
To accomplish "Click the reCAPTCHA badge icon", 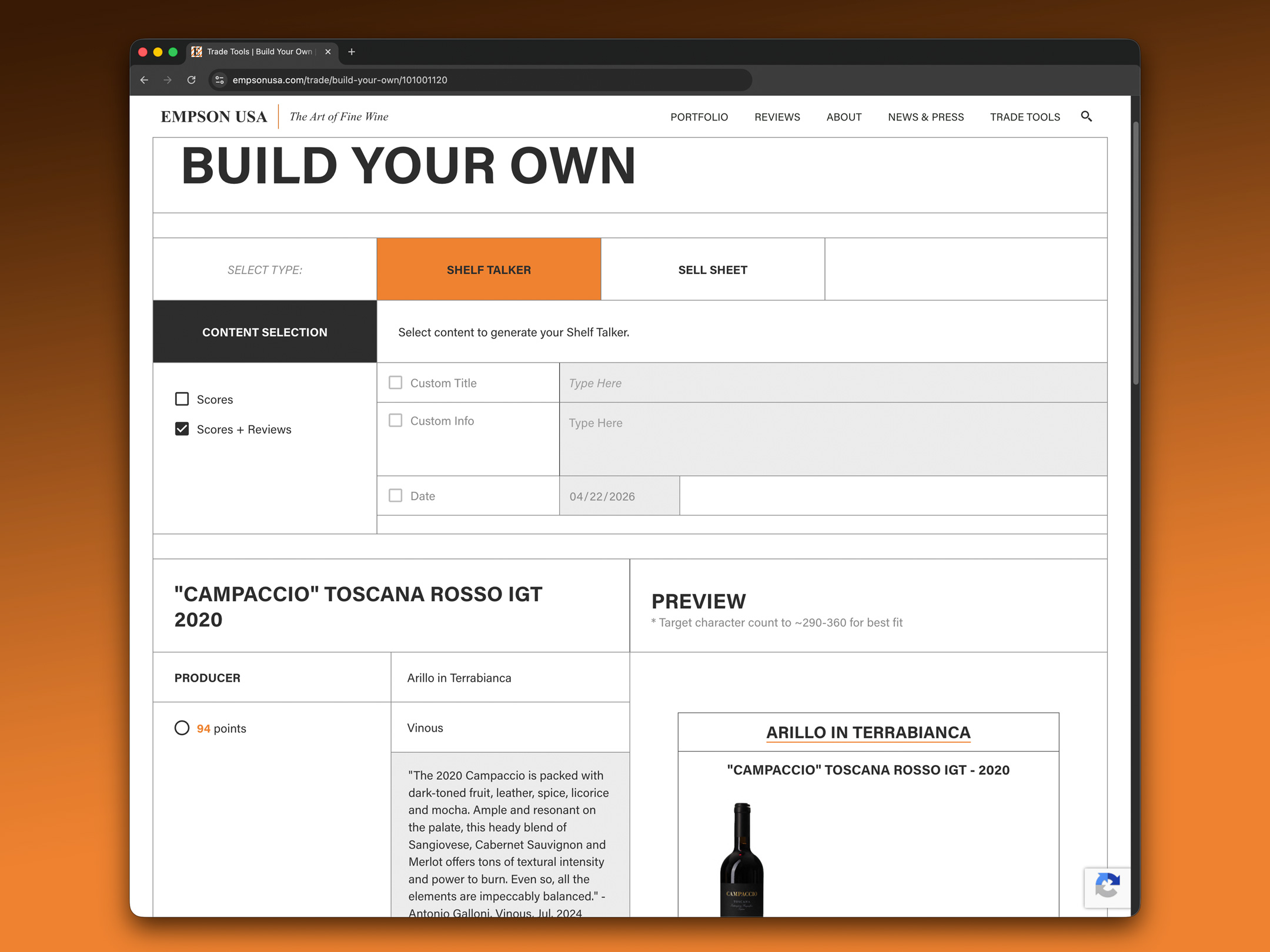I will coord(1107,887).
